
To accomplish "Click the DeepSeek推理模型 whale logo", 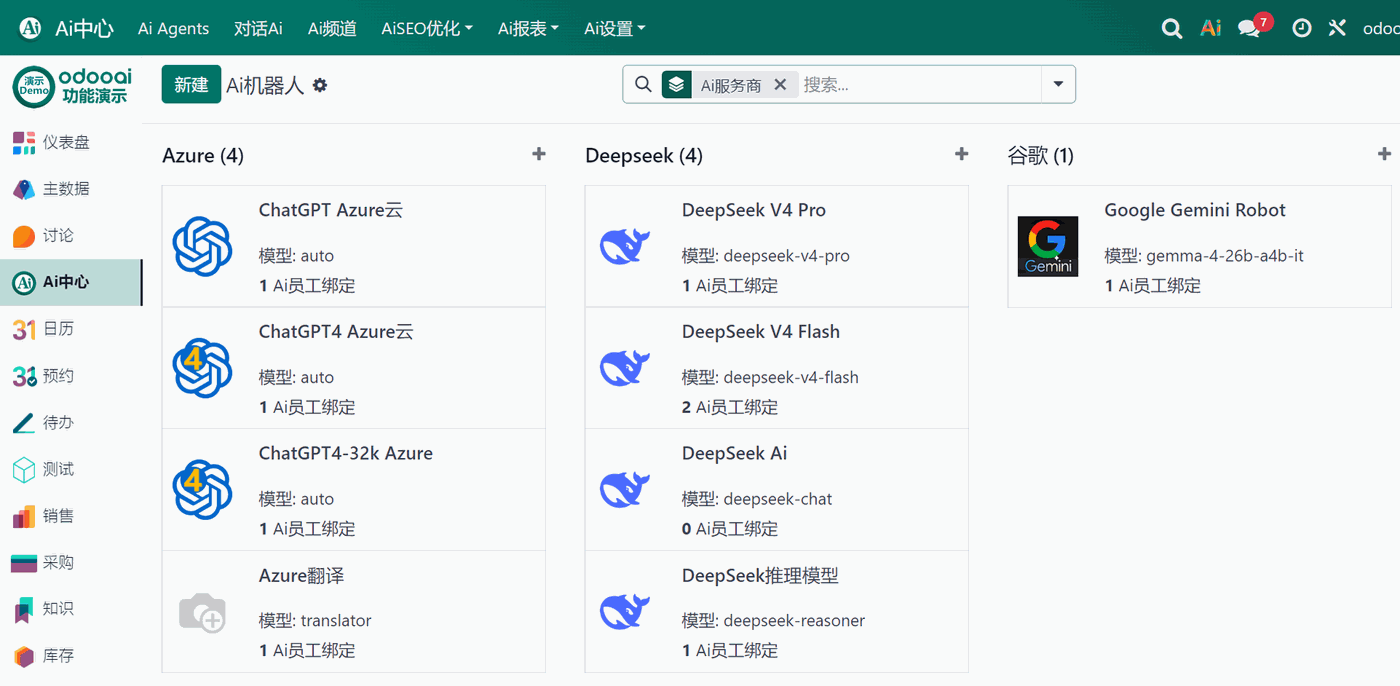I will [x=625, y=611].
